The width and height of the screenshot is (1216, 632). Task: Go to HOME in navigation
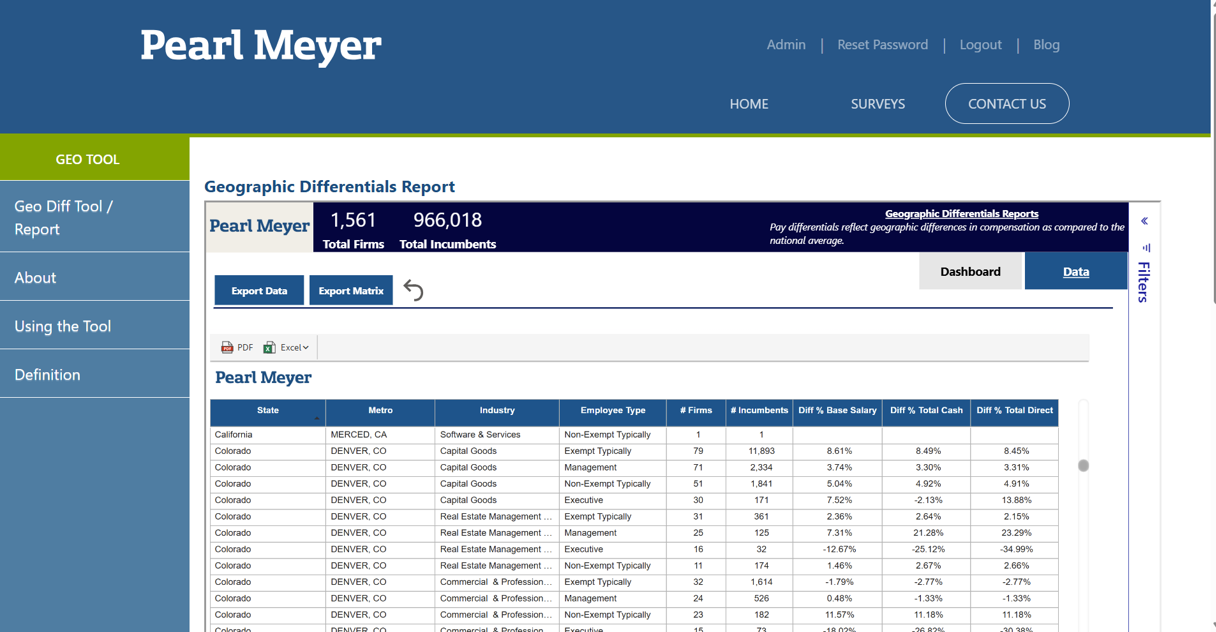(x=748, y=104)
